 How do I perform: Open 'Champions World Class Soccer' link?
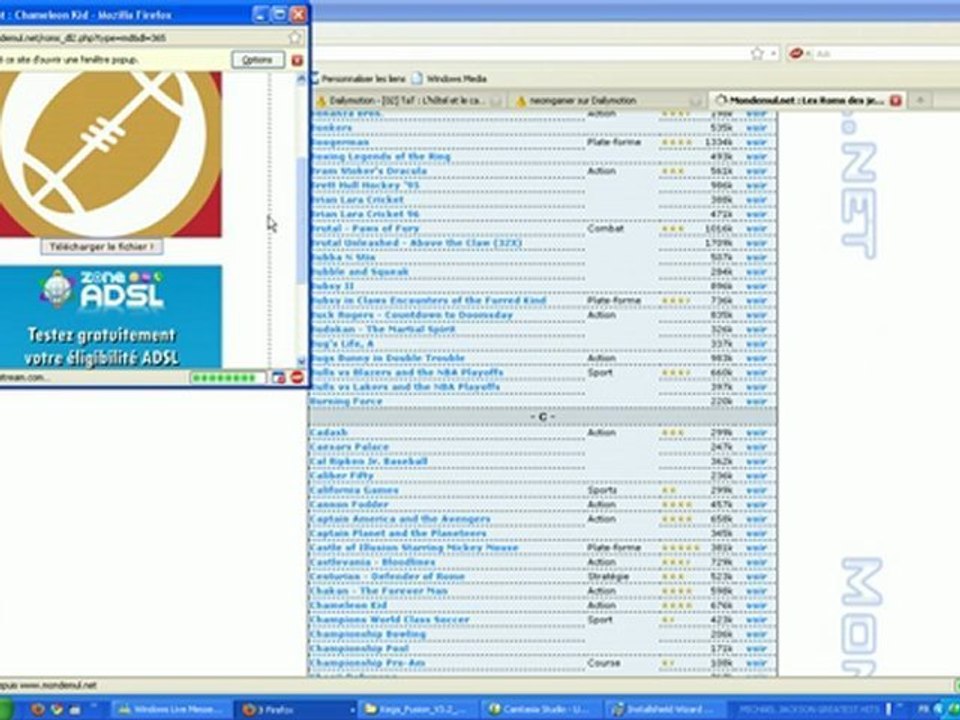coord(390,620)
